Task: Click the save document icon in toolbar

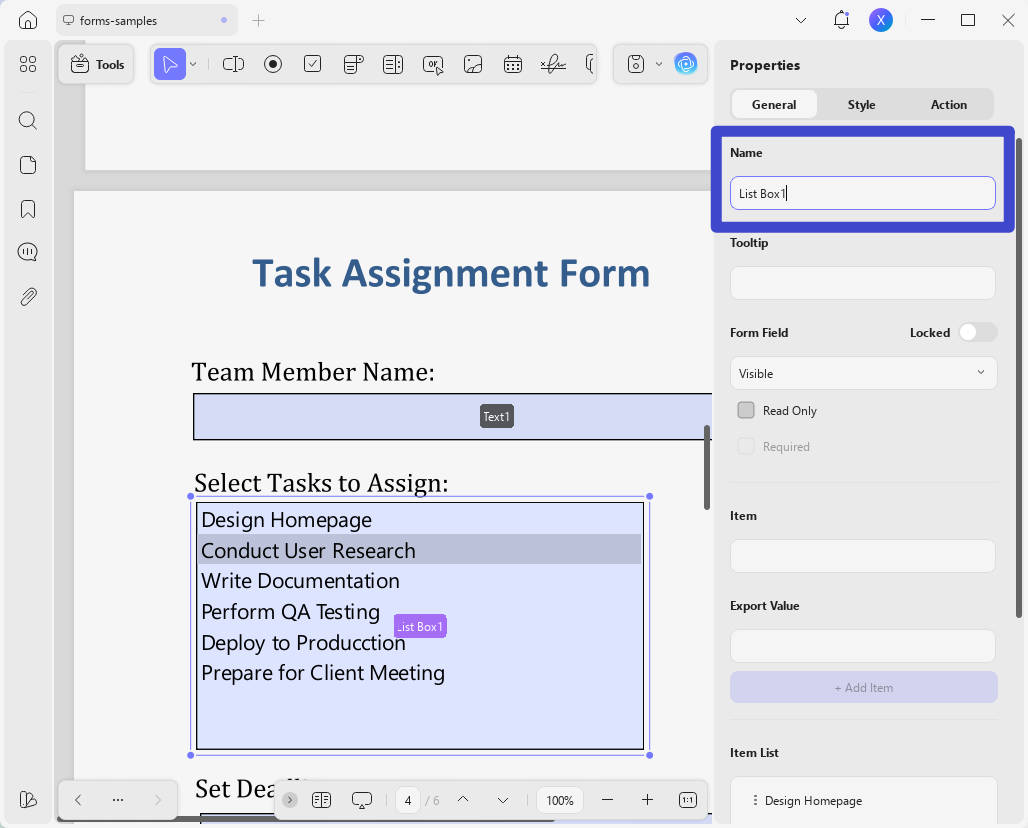Action: (635, 64)
